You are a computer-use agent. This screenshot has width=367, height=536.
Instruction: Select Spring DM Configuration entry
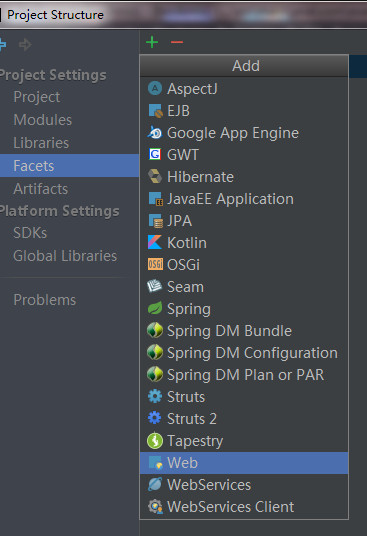pyautogui.click(x=244, y=352)
